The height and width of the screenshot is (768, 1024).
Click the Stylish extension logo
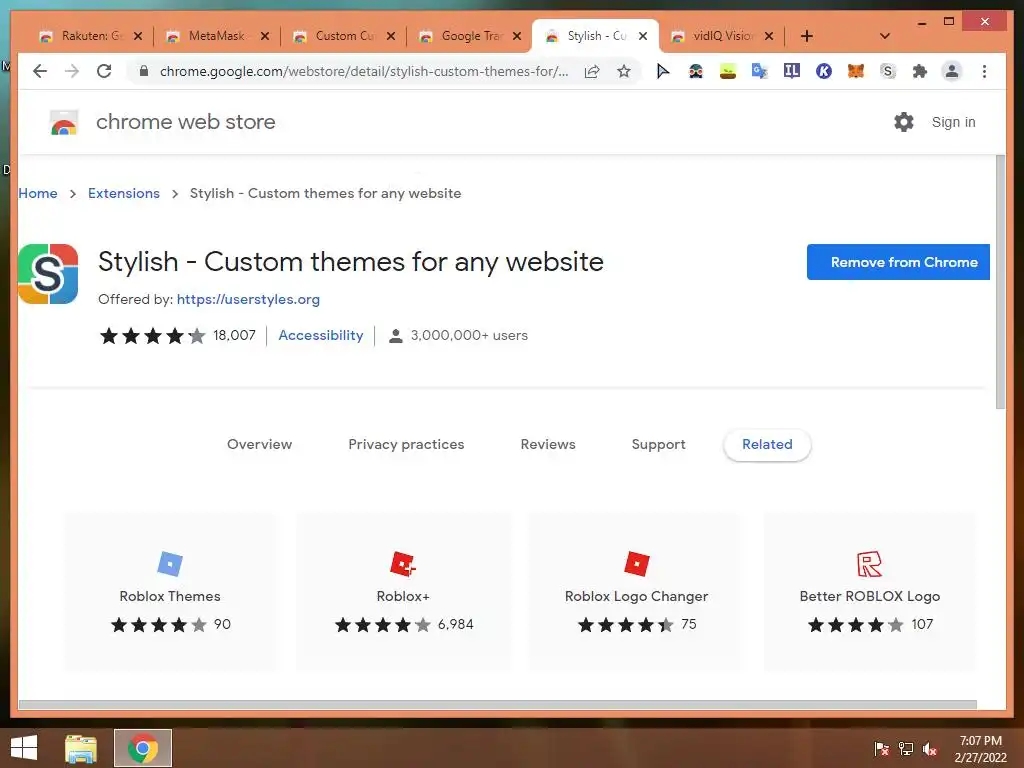point(48,274)
